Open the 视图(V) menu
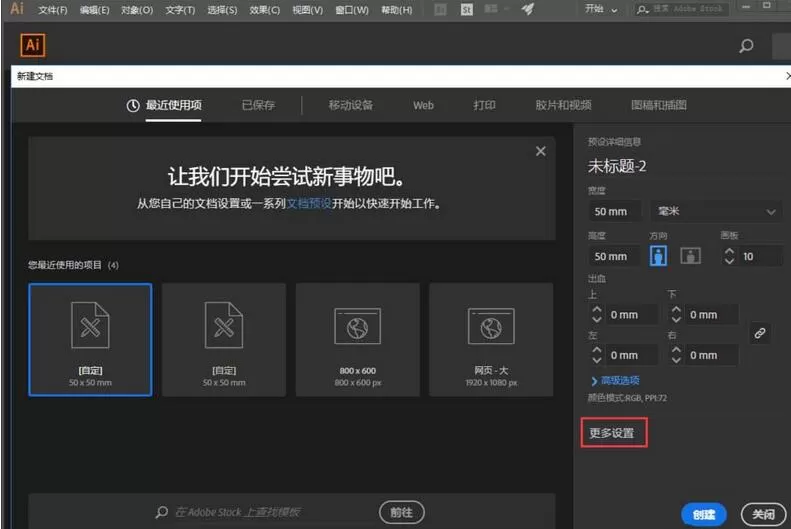Viewport: 791px width, 529px height. tap(307, 10)
